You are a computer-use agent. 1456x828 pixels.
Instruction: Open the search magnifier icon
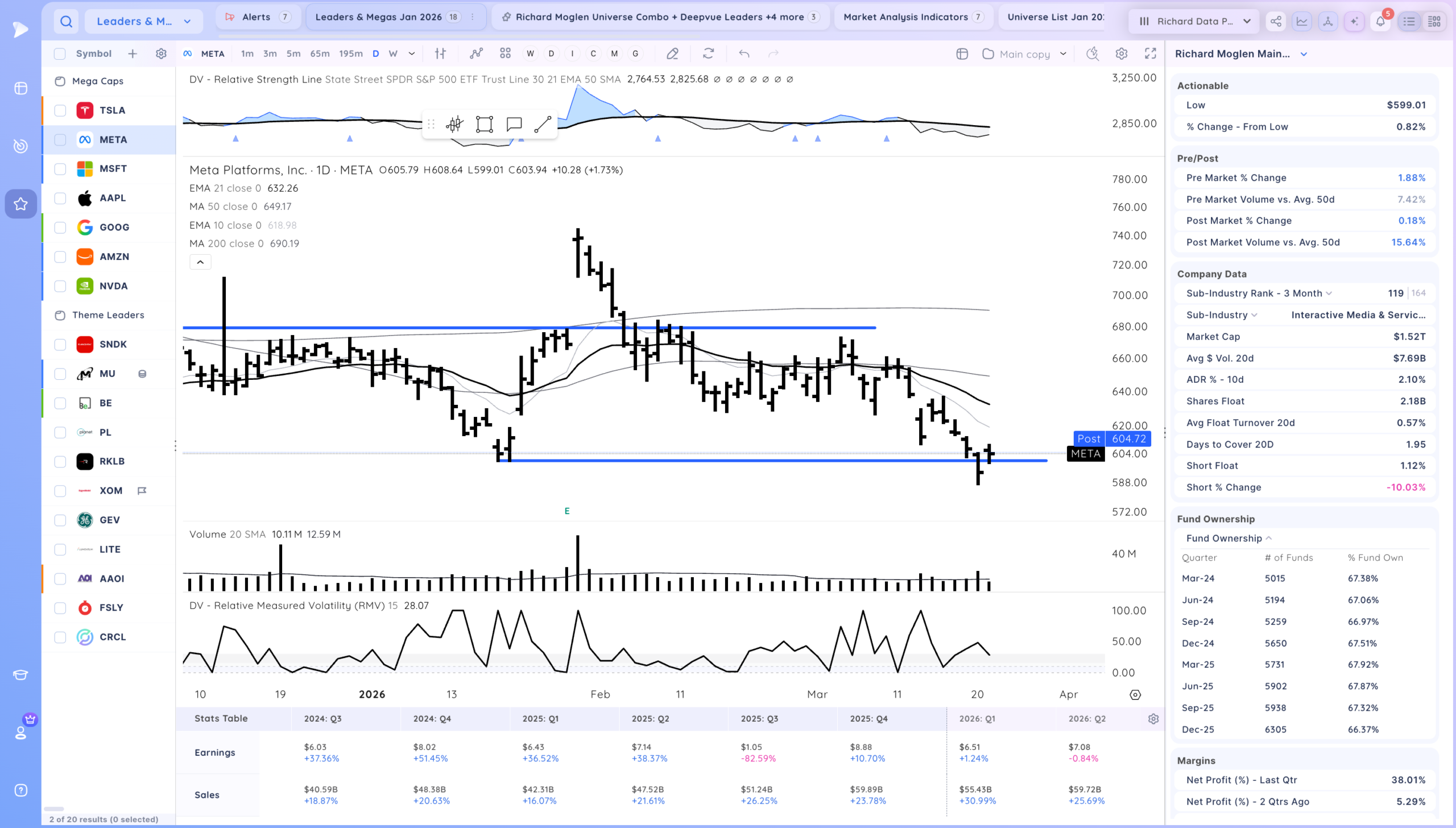click(x=67, y=22)
